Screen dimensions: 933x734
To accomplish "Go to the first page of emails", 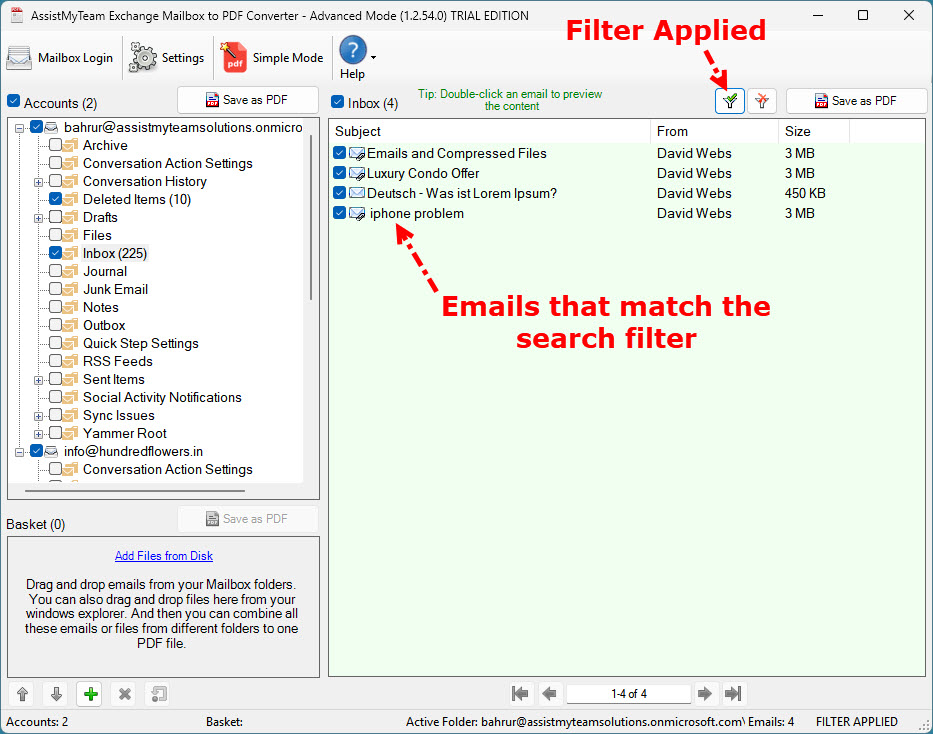I will click(x=520, y=694).
